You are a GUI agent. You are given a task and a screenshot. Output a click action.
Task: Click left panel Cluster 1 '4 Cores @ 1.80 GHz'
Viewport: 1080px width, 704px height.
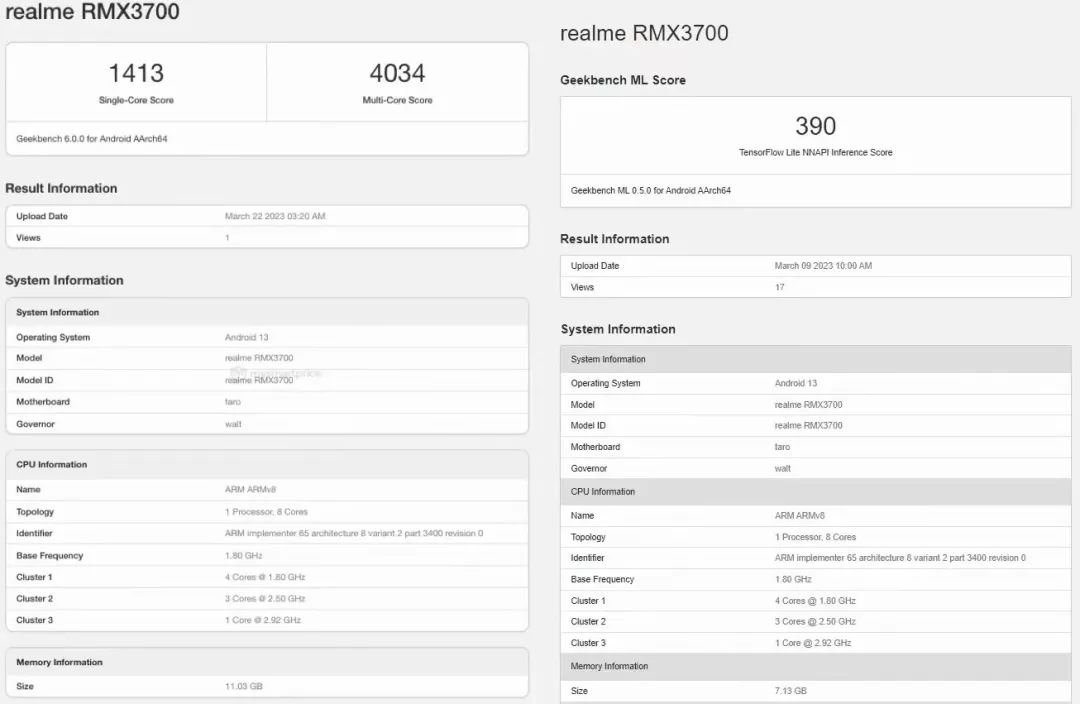[265, 577]
